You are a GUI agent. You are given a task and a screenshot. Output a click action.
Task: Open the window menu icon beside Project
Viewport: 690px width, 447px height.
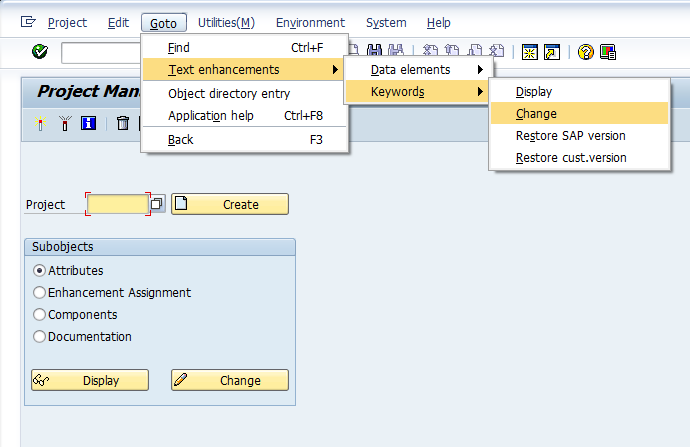click(x=28, y=21)
